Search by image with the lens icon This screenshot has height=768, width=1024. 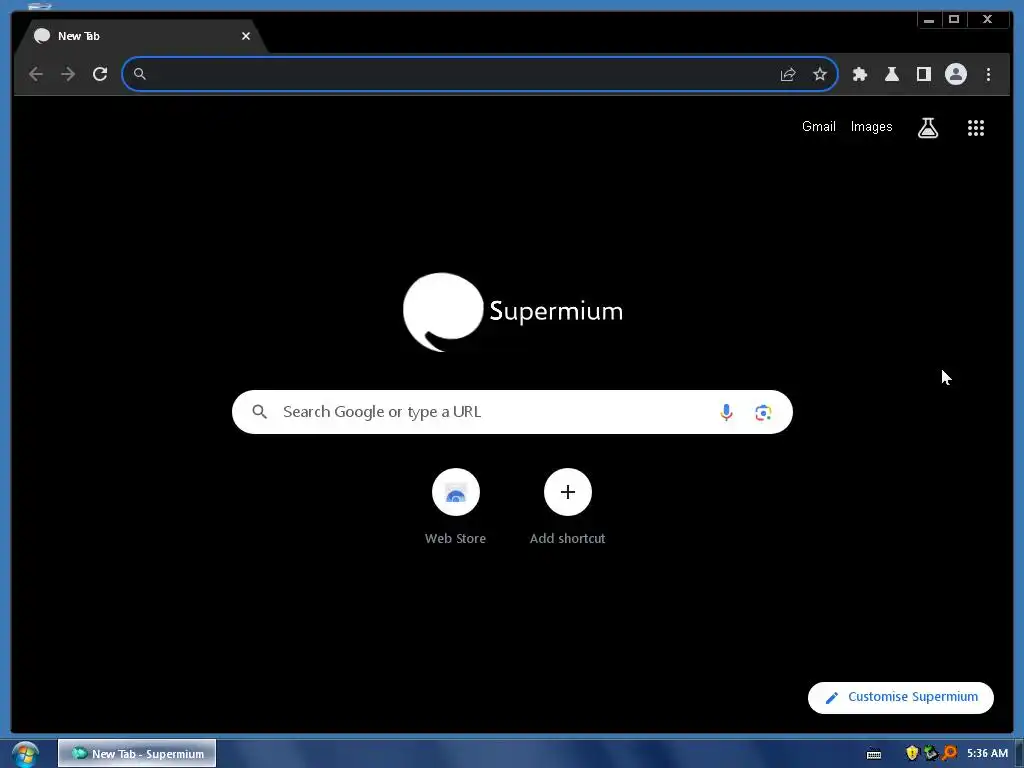click(x=763, y=413)
